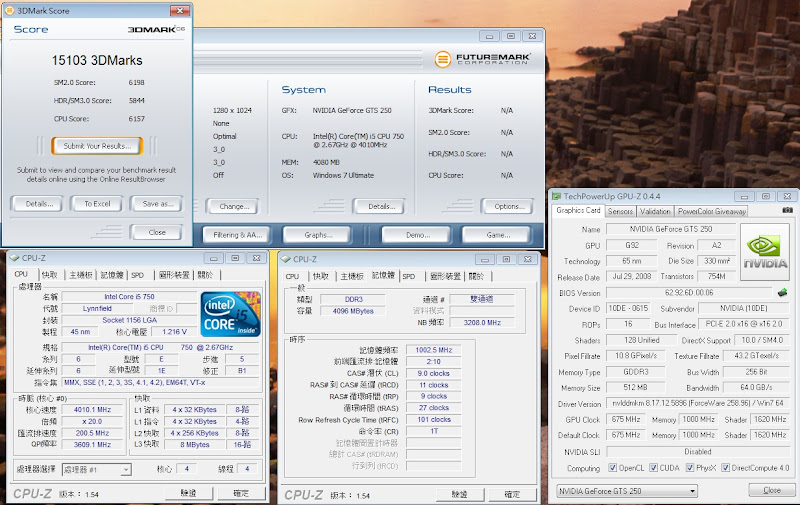Click the Intel Core i5 logo badge
Viewport: 800px width, 505px height.
click(231, 315)
